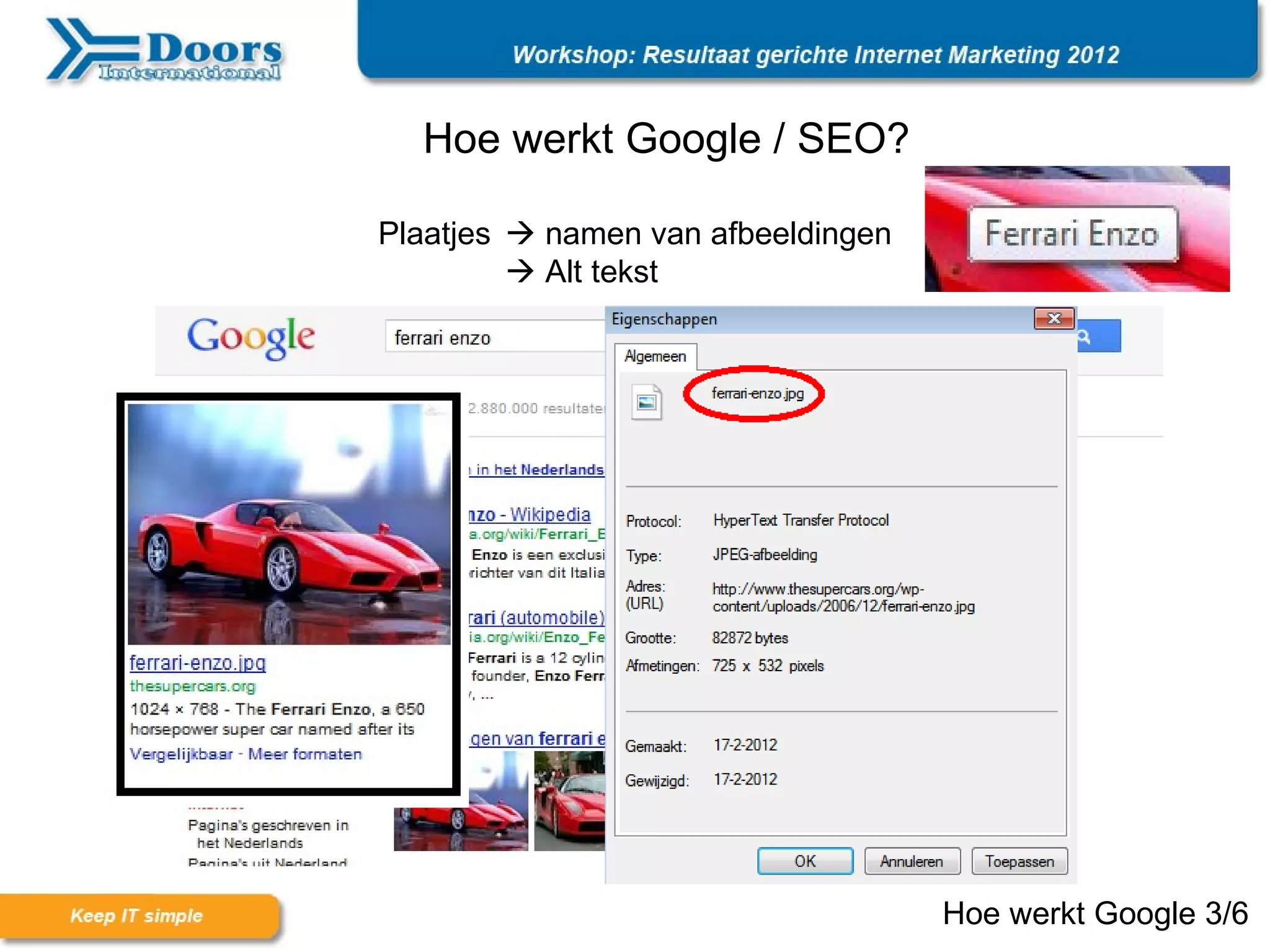
Task: Click the Keep IT simple banner
Action: pos(140,916)
